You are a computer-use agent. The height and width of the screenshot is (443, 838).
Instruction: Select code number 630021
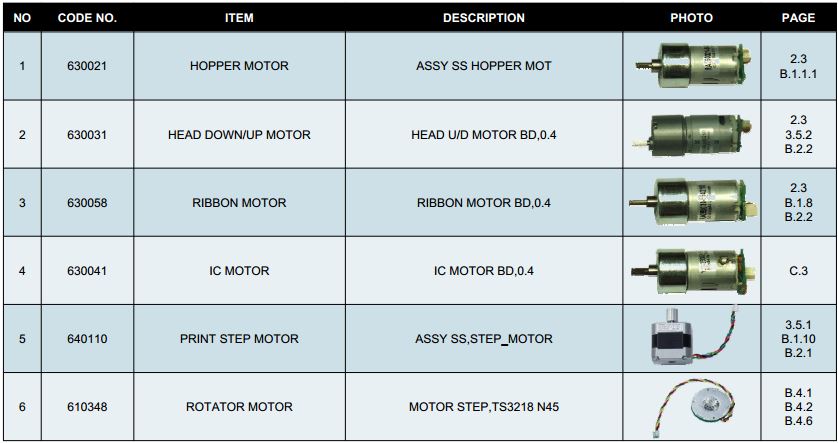[x=87, y=66]
